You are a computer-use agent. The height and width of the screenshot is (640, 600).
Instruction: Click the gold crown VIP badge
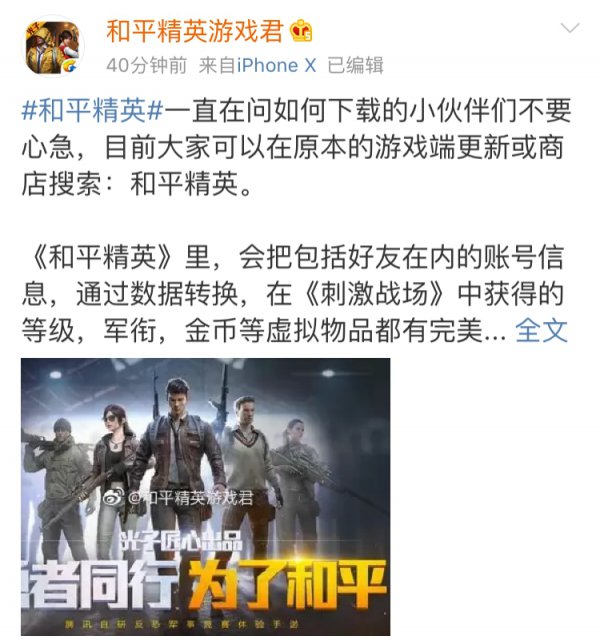(x=301, y=31)
